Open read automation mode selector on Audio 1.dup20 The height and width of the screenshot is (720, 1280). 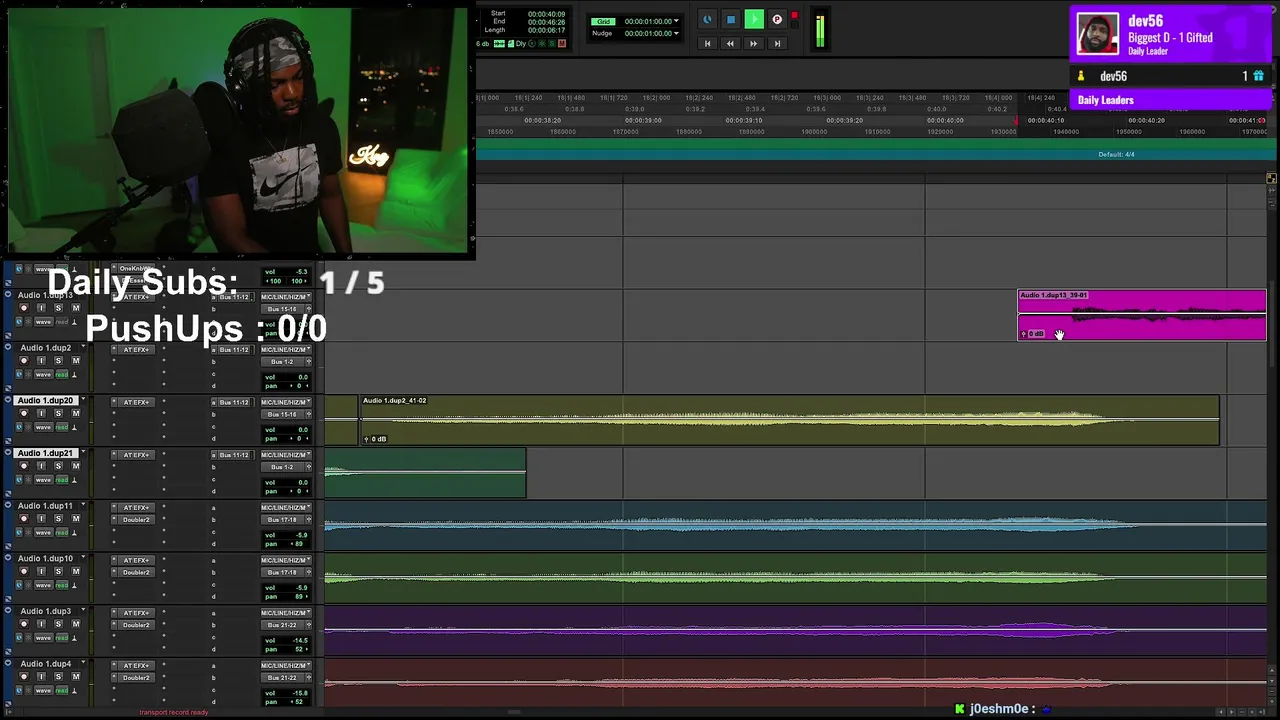[x=62, y=427]
